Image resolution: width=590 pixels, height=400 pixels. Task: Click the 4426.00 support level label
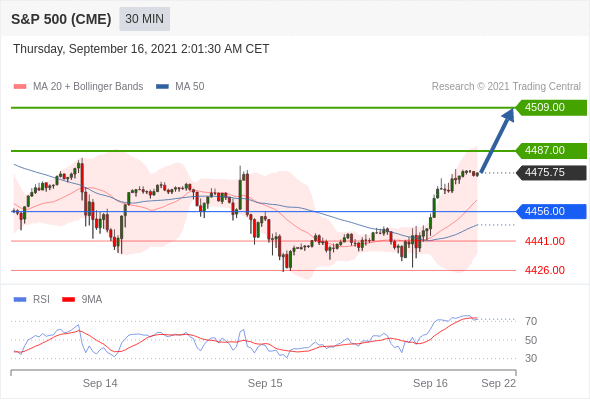click(544, 270)
